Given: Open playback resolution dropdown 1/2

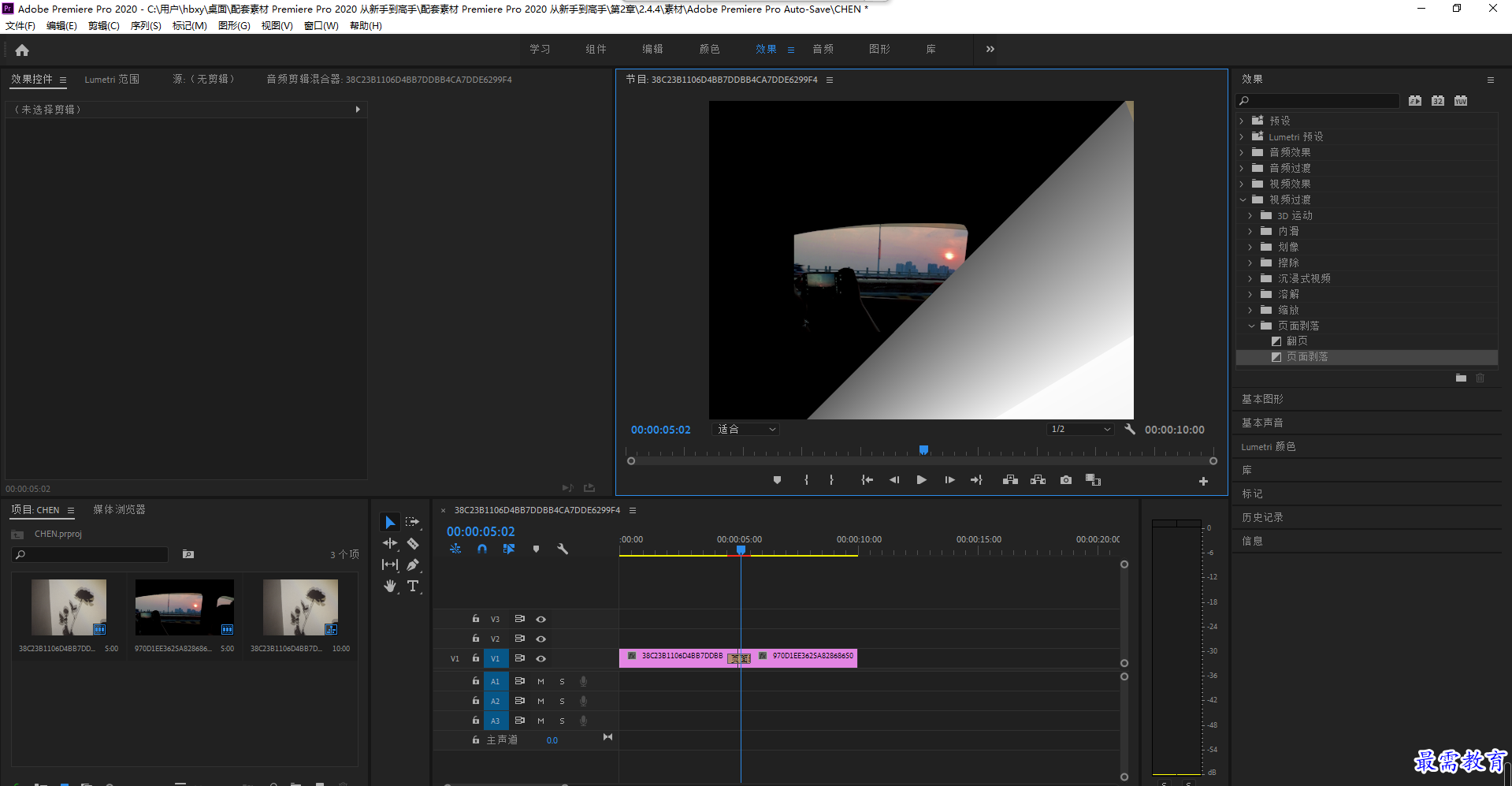Looking at the screenshot, I should pyautogui.click(x=1080, y=430).
